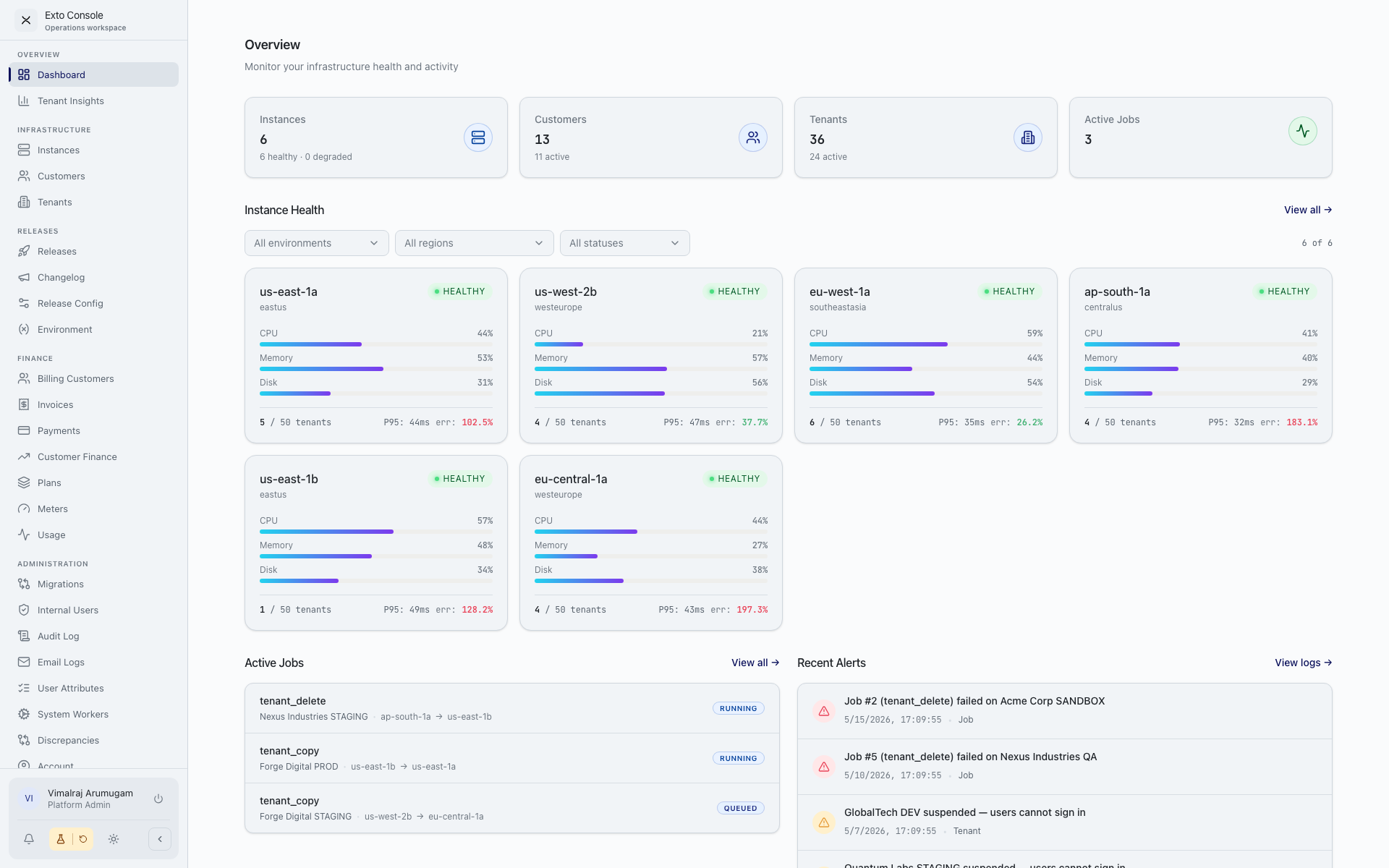Toggle the light theme sun icon
Screen dimensions: 1389x868
pos(114,839)
